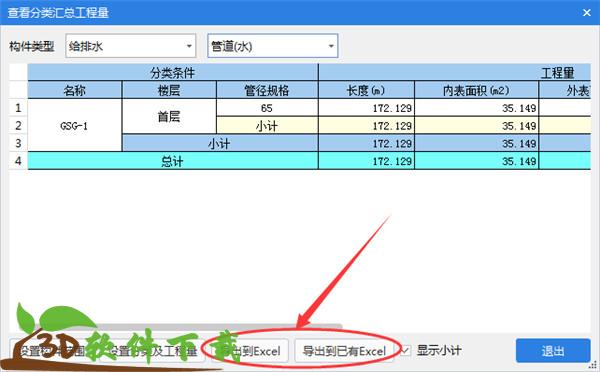Image resolution: width=600 pixels, height=372 pixels.
Task: Click the GSG-1 name cell
Action: coord(75,125)
